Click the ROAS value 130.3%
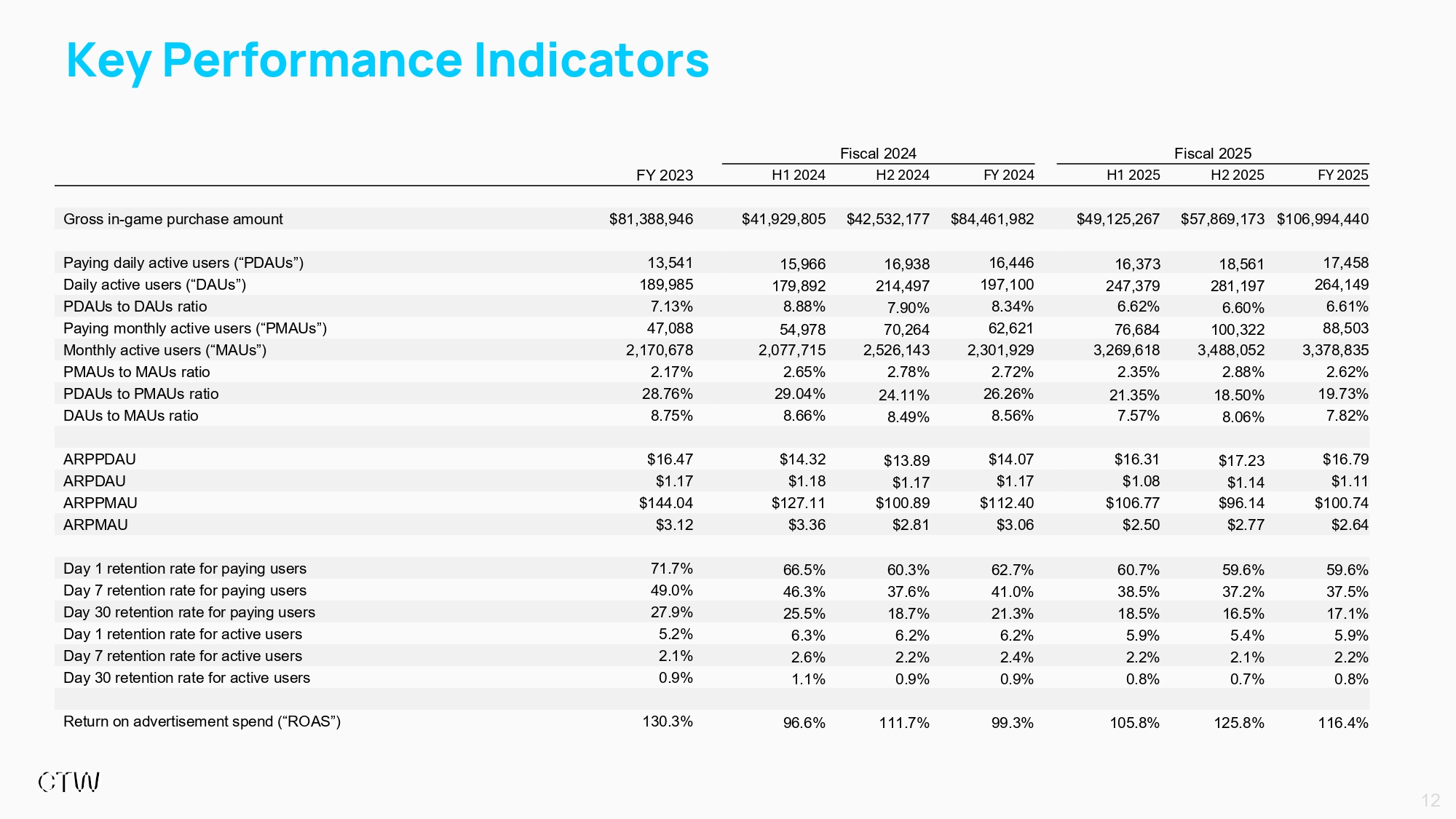1456x819 pixels. [667, 721]
